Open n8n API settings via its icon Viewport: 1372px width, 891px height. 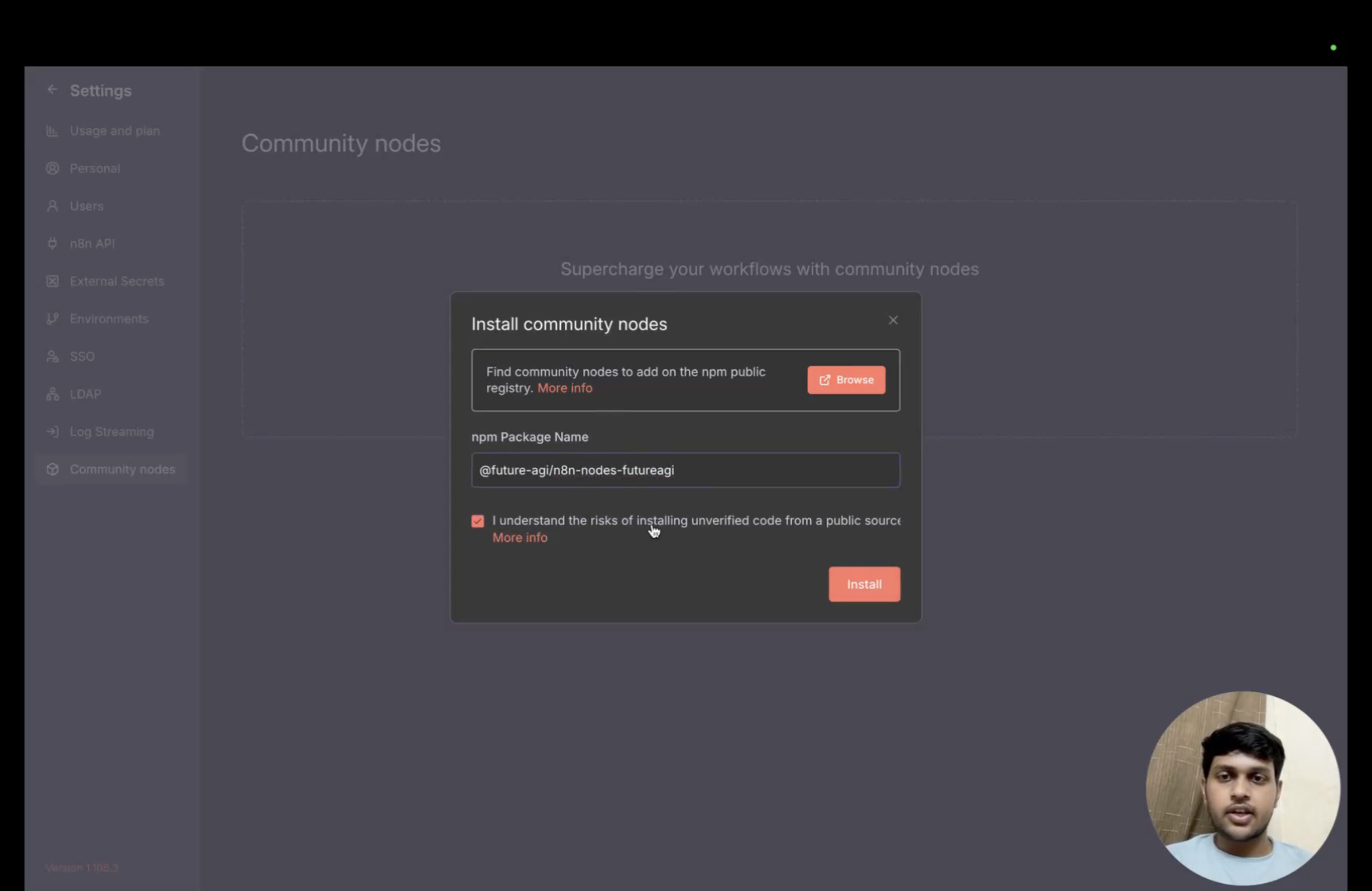[53, 243]
